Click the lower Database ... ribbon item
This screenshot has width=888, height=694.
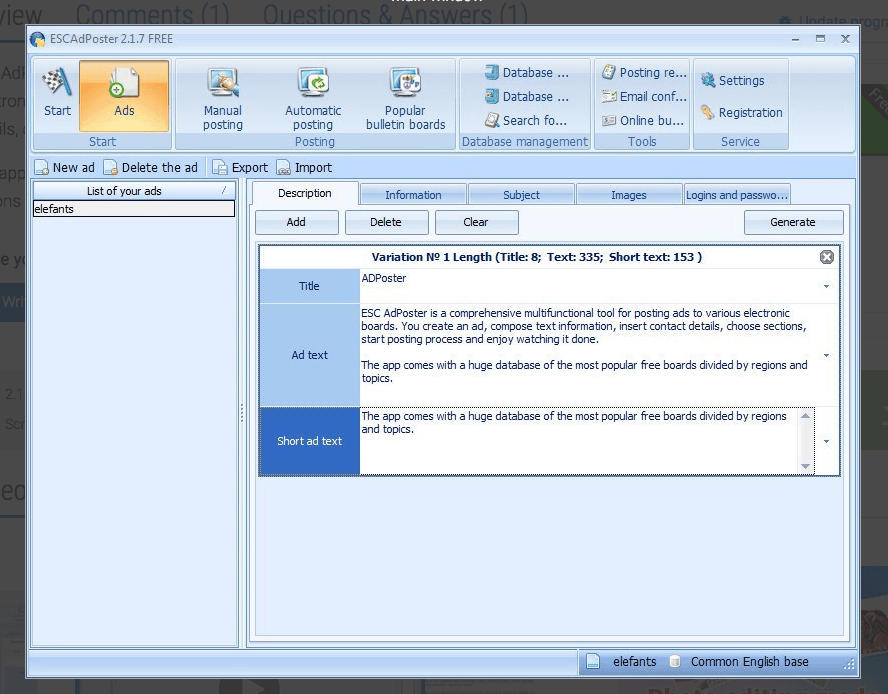click(527, 96)
